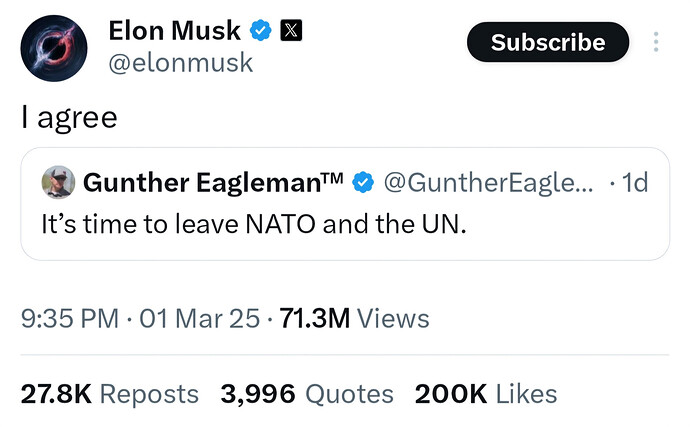
Task: Show the 3,996 Quotes list
Action: pos(307,394)
